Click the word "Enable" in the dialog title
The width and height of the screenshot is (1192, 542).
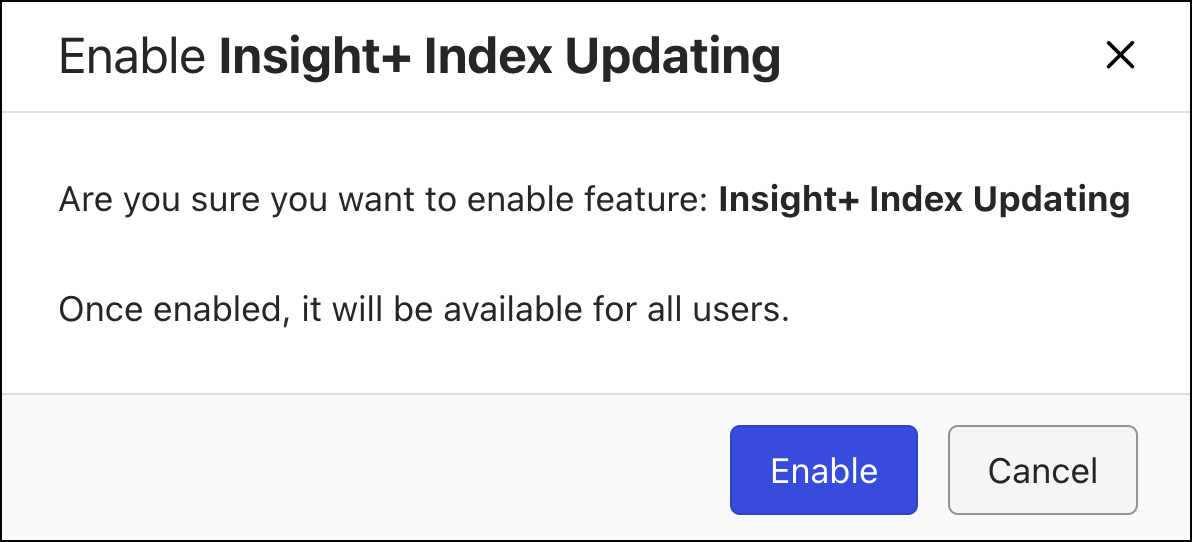click(131, 57)
